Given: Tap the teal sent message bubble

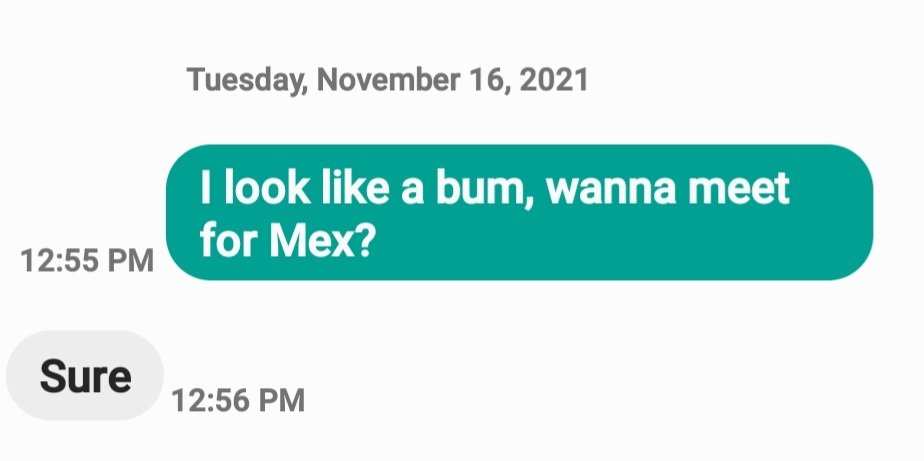Looking at the screenshot, I should pyautogui.click(x=519, y=212).
